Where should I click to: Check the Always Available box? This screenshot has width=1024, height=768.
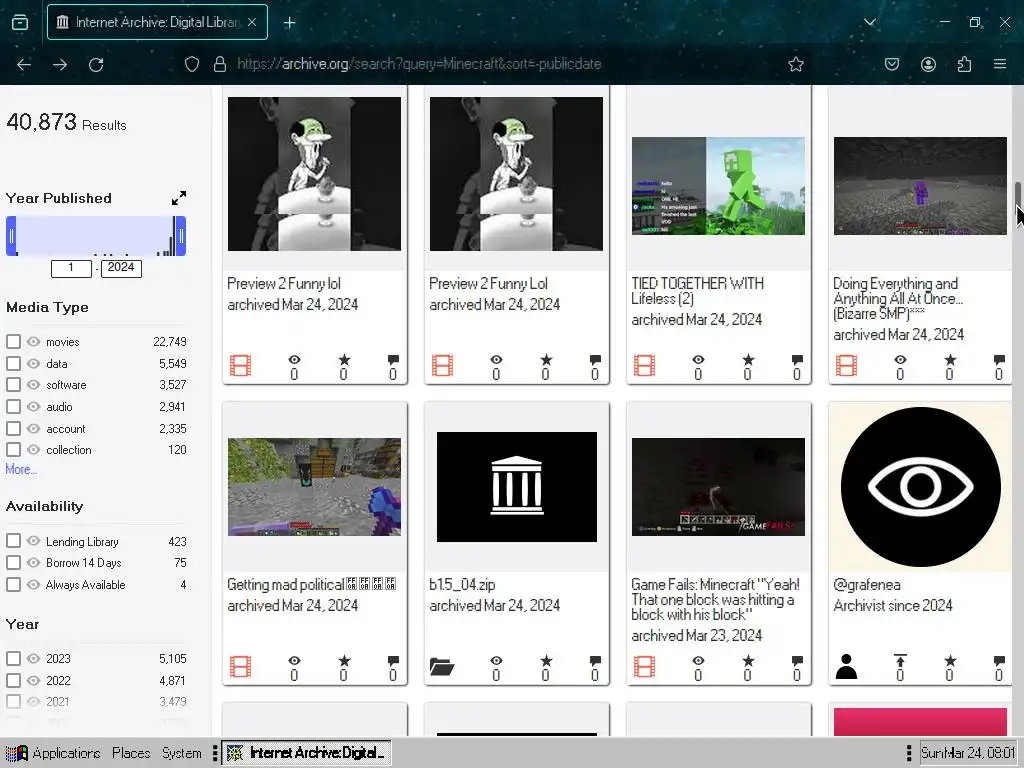[x=13, y=584]
